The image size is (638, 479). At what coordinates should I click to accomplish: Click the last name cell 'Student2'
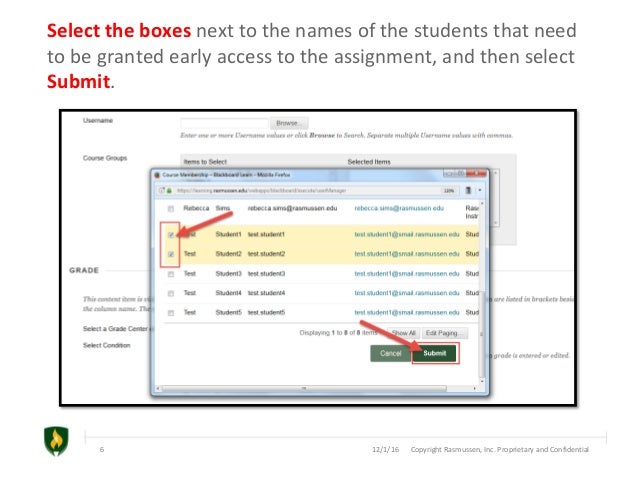(228, 254)
